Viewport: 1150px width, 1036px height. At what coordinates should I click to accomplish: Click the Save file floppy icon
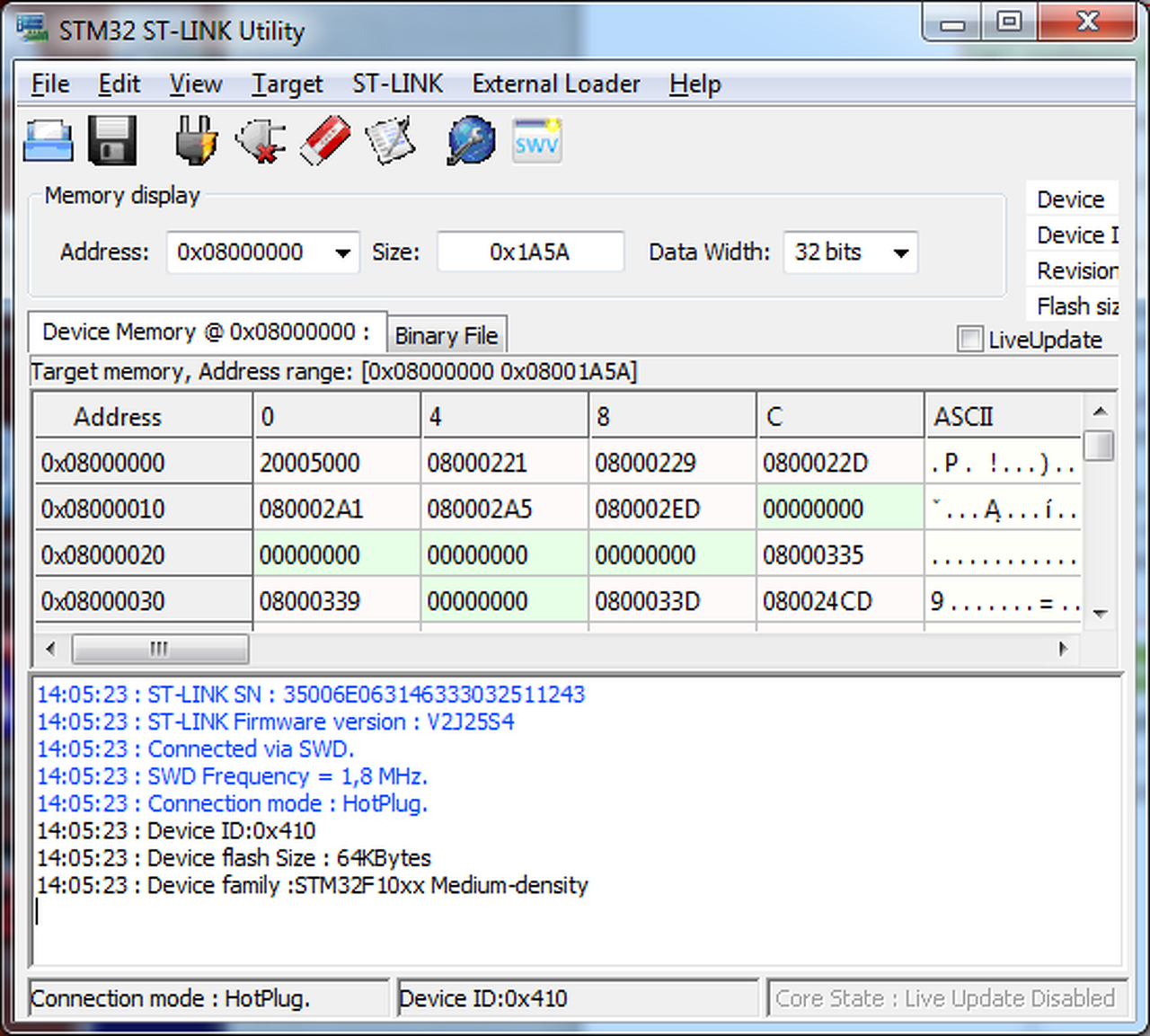pos(112,141)
